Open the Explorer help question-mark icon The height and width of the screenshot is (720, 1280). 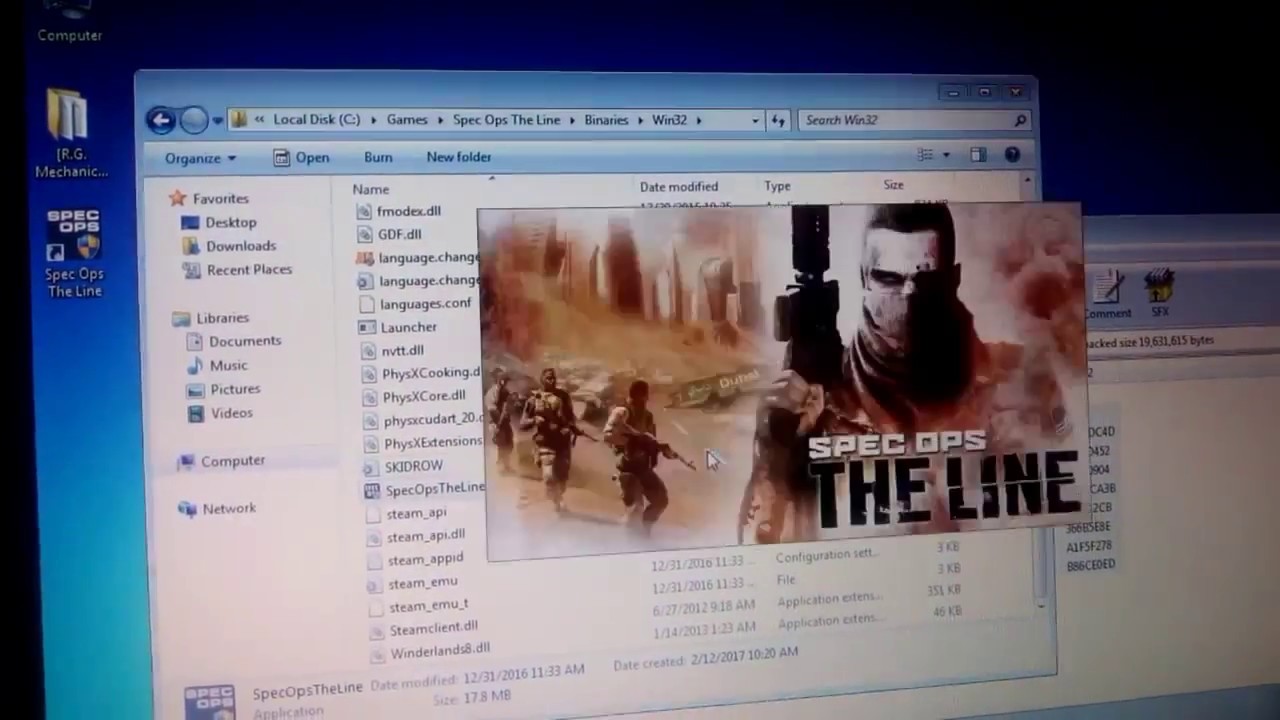click(x=1012, y=155)
